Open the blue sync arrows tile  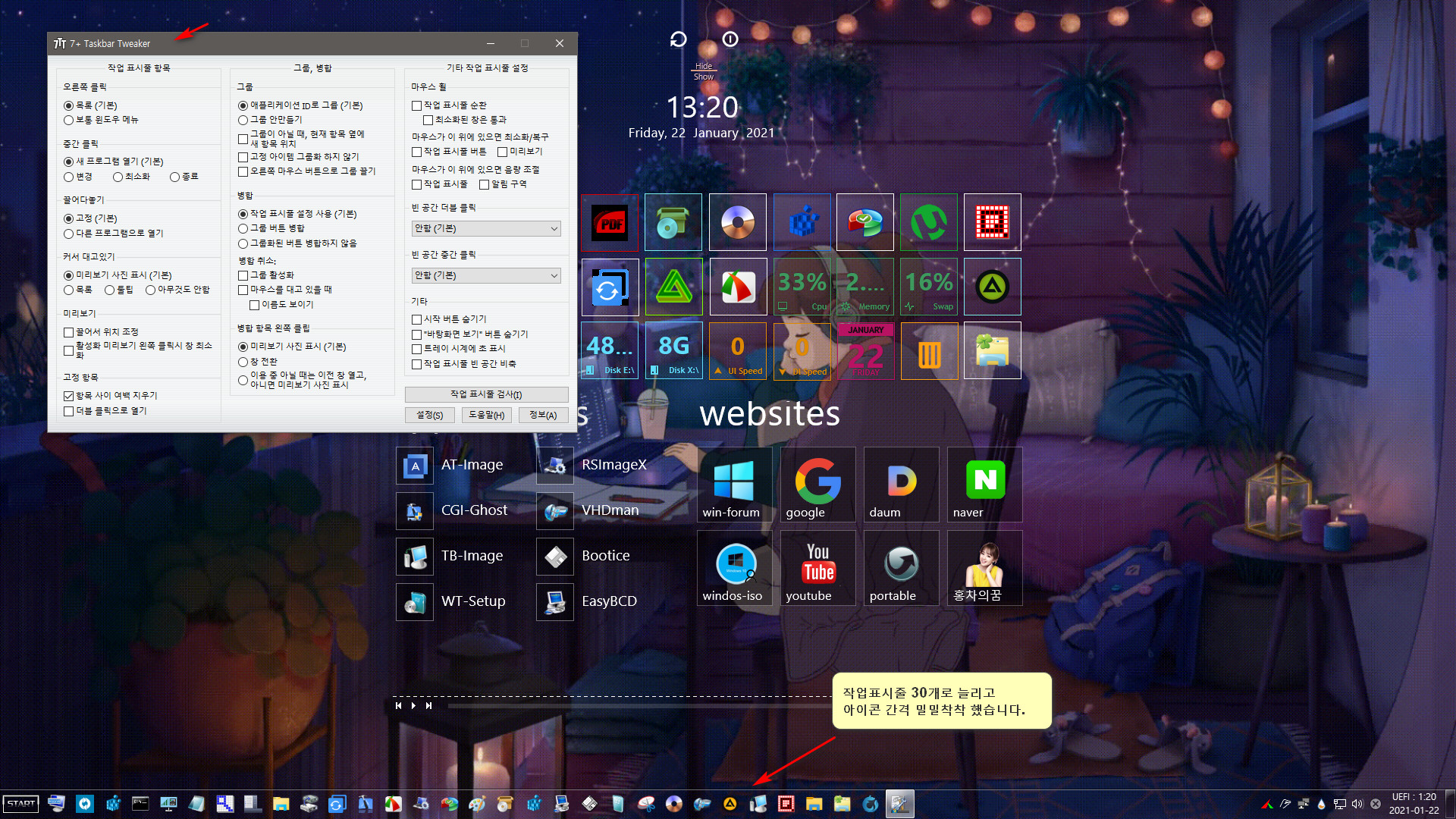(x=610, y=287)
